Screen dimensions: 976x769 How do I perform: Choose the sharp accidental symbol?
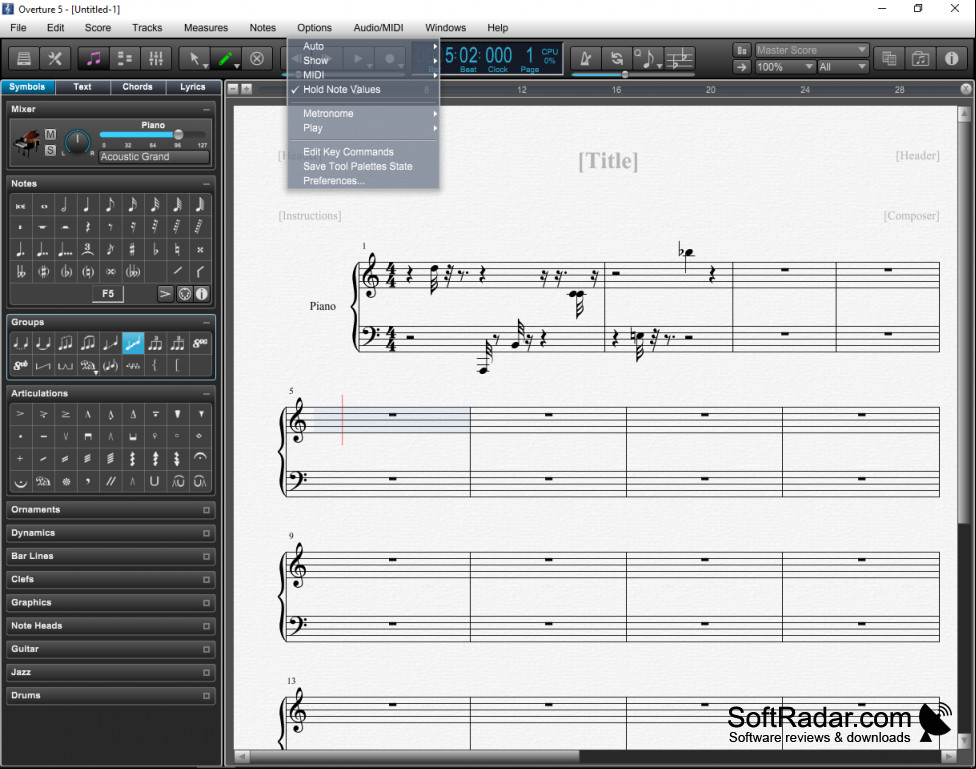132,250
